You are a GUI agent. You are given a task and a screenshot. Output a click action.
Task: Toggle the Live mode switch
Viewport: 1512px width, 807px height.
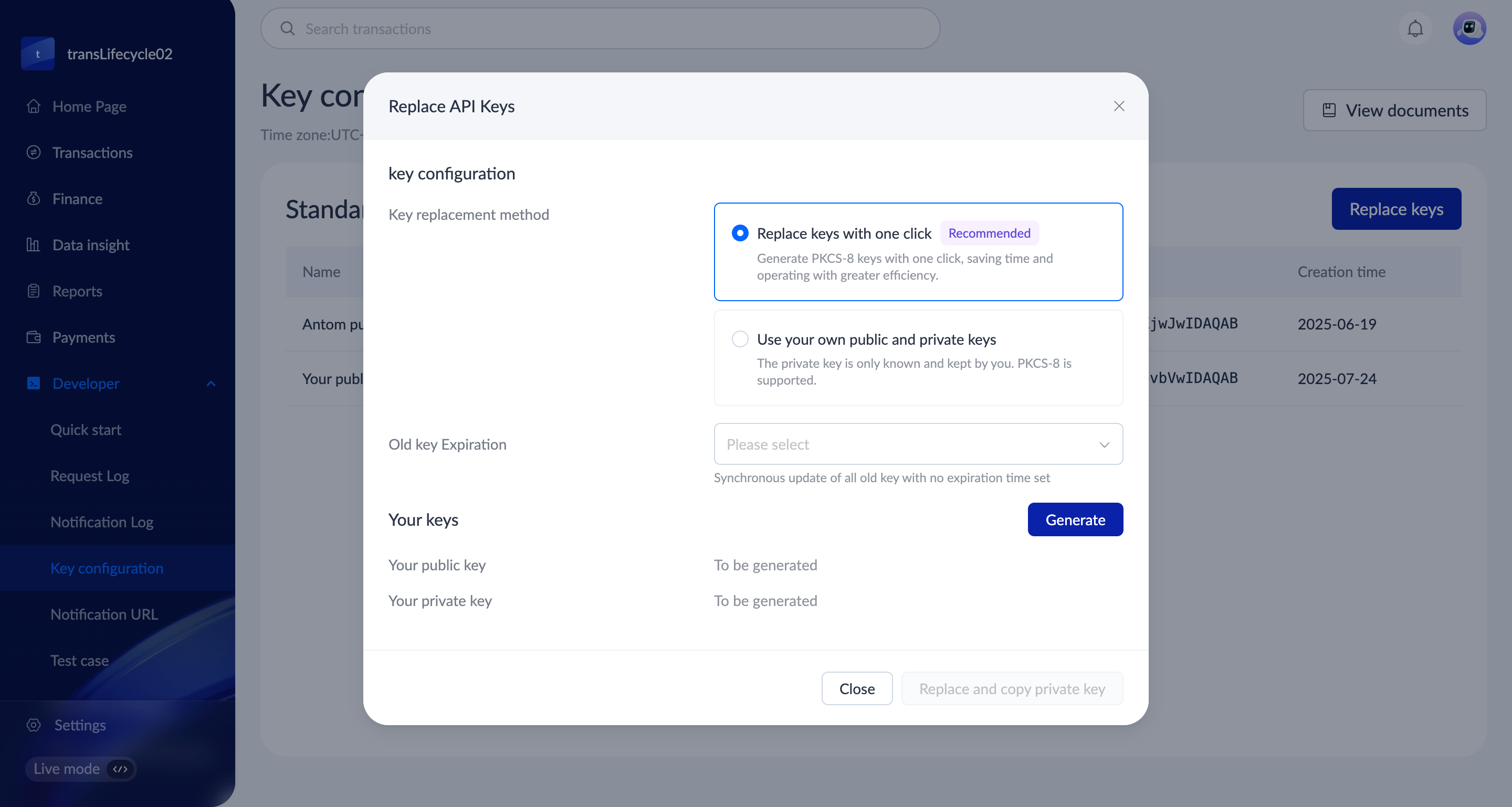120,769
